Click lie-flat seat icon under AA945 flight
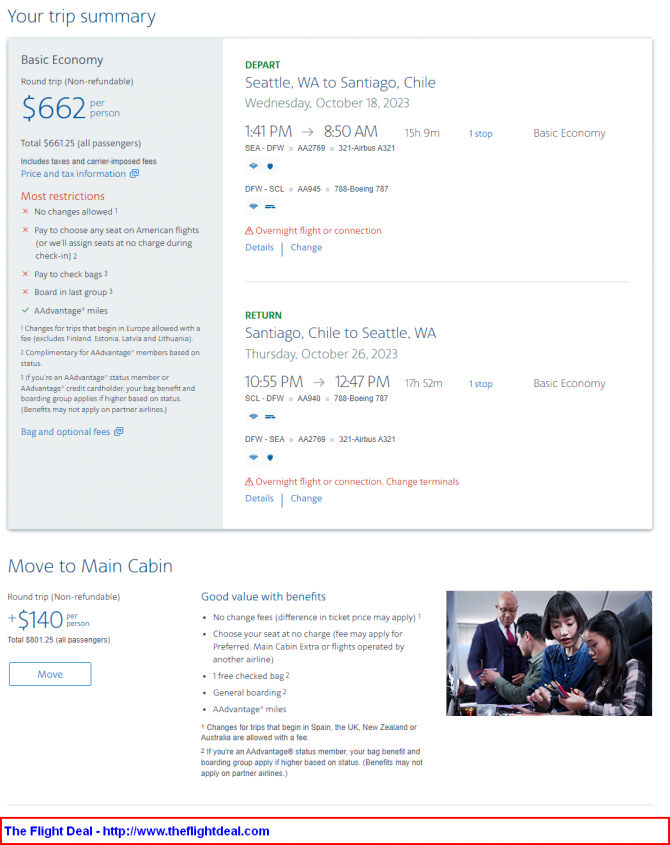 pyautogui.click(x=270, y=206)
